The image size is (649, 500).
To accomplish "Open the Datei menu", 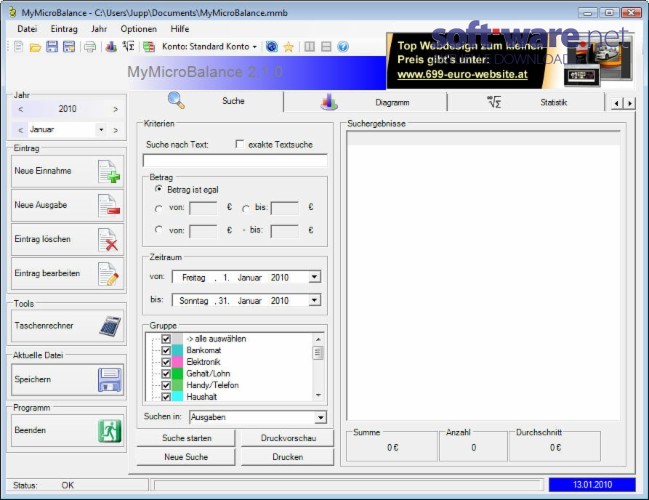I will point(27,29).
